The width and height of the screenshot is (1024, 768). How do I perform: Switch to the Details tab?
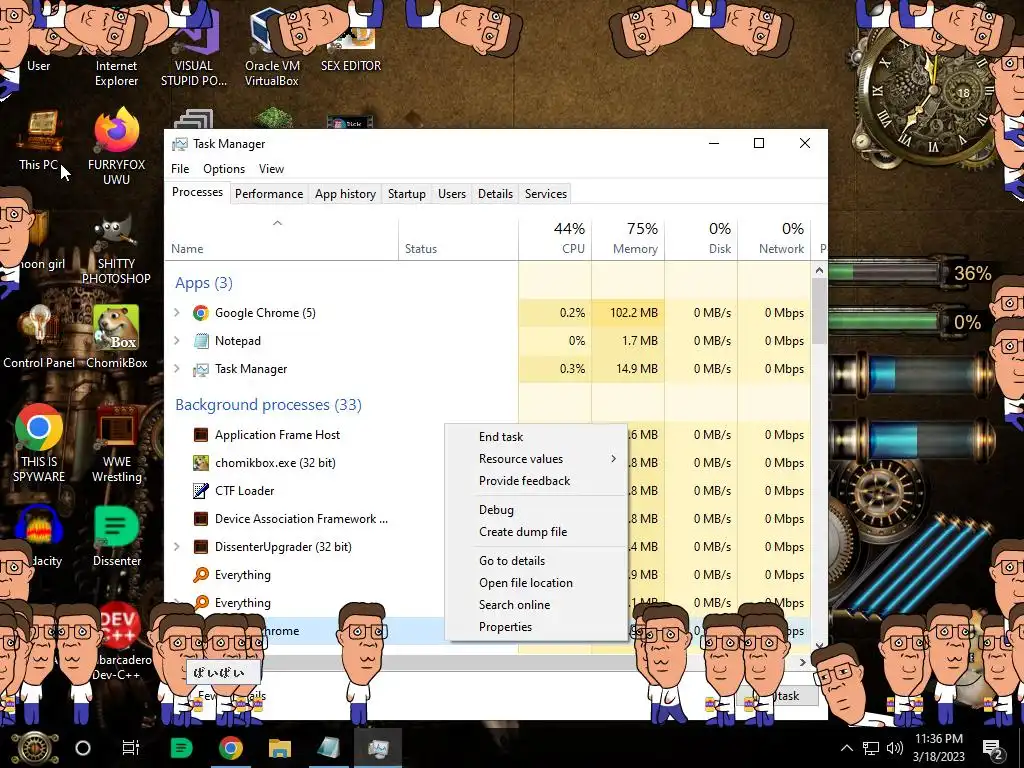(495, 194)
